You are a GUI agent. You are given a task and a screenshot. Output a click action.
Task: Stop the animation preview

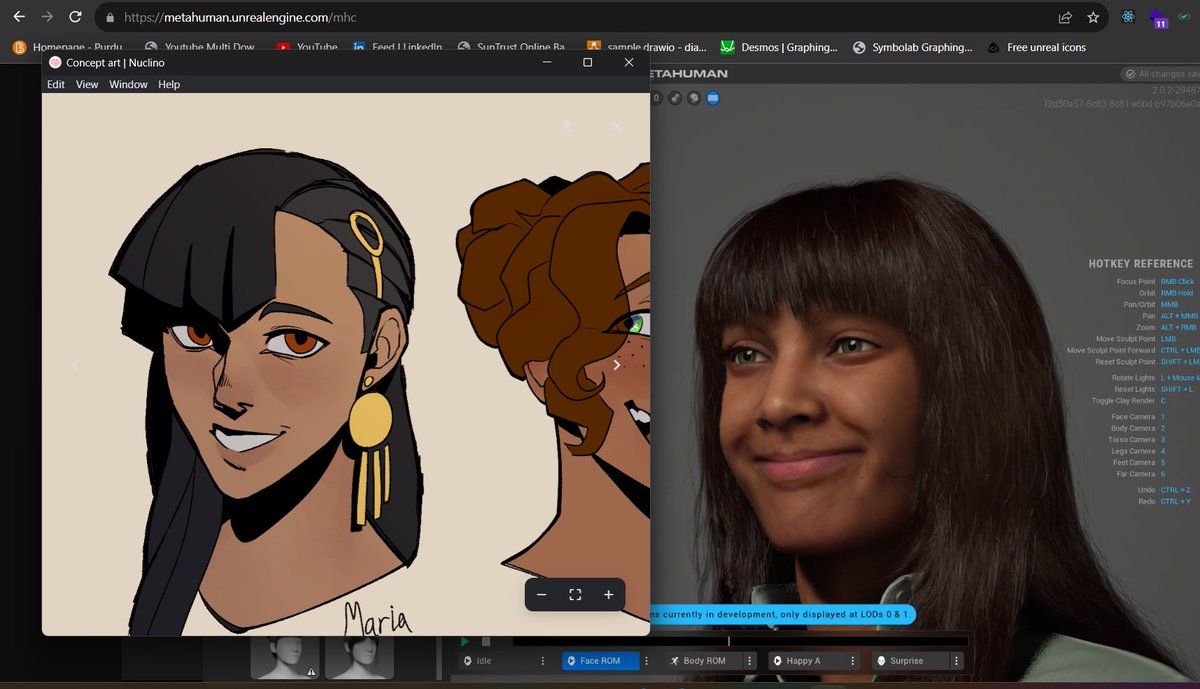486,641
